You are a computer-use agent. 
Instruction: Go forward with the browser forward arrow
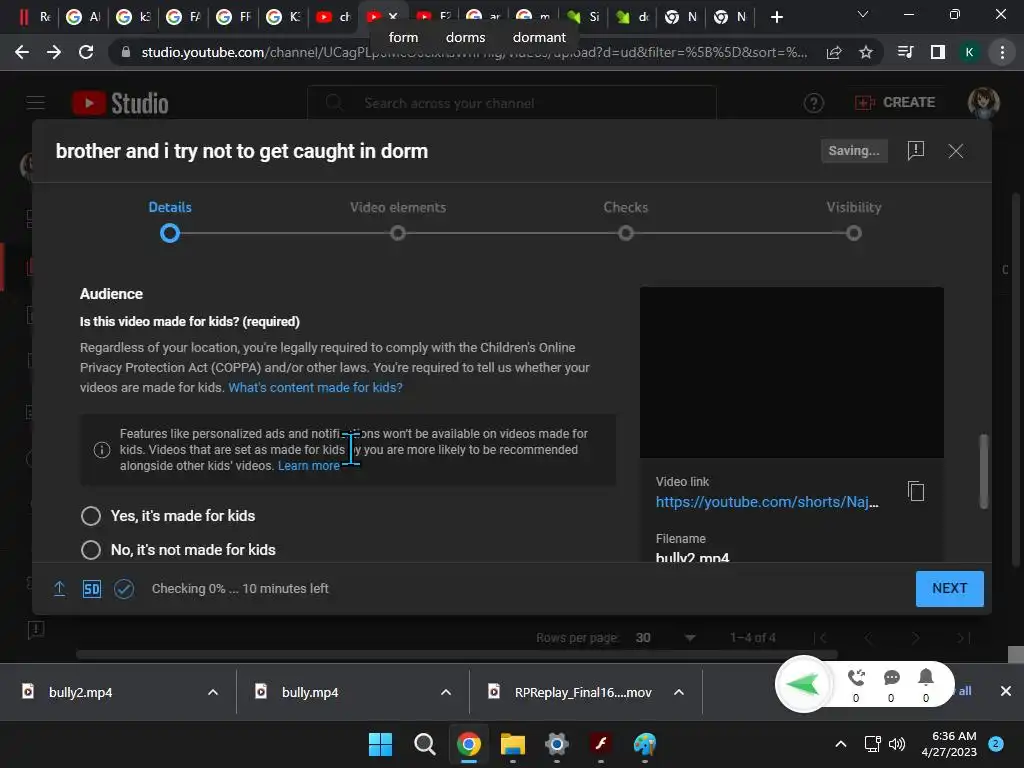pyautogui.click(x=54, y=52)
